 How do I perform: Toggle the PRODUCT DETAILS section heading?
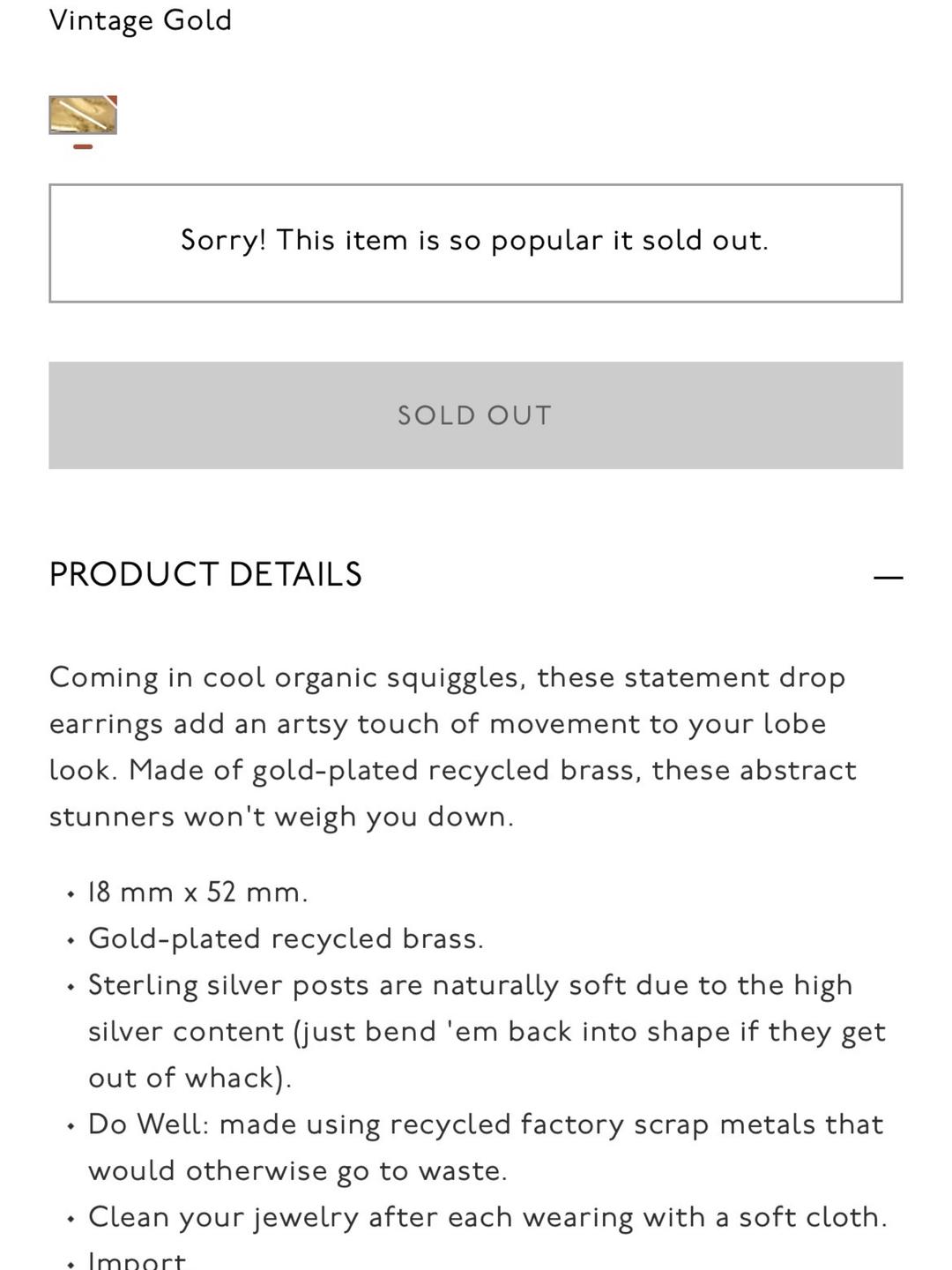(205, 575)
